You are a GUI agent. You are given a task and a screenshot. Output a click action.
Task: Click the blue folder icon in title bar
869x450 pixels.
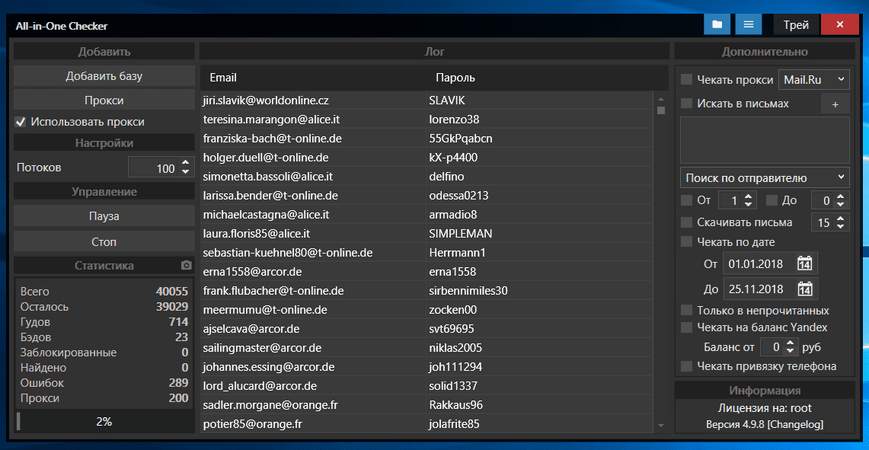pyautogui.click(x=717, y=25)
